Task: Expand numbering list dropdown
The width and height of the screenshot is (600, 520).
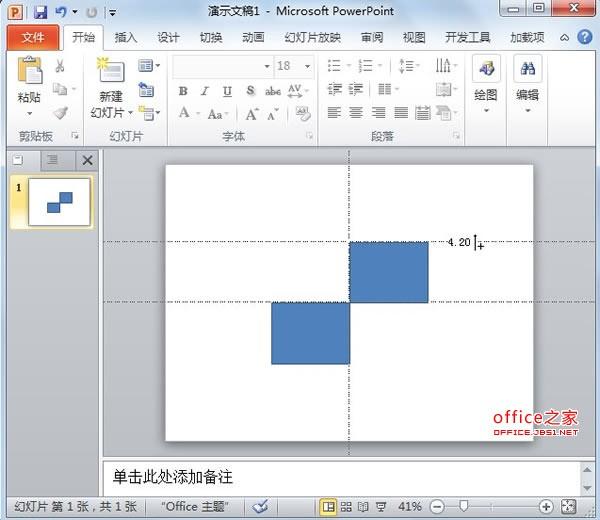Action: [x=380, y=66]
